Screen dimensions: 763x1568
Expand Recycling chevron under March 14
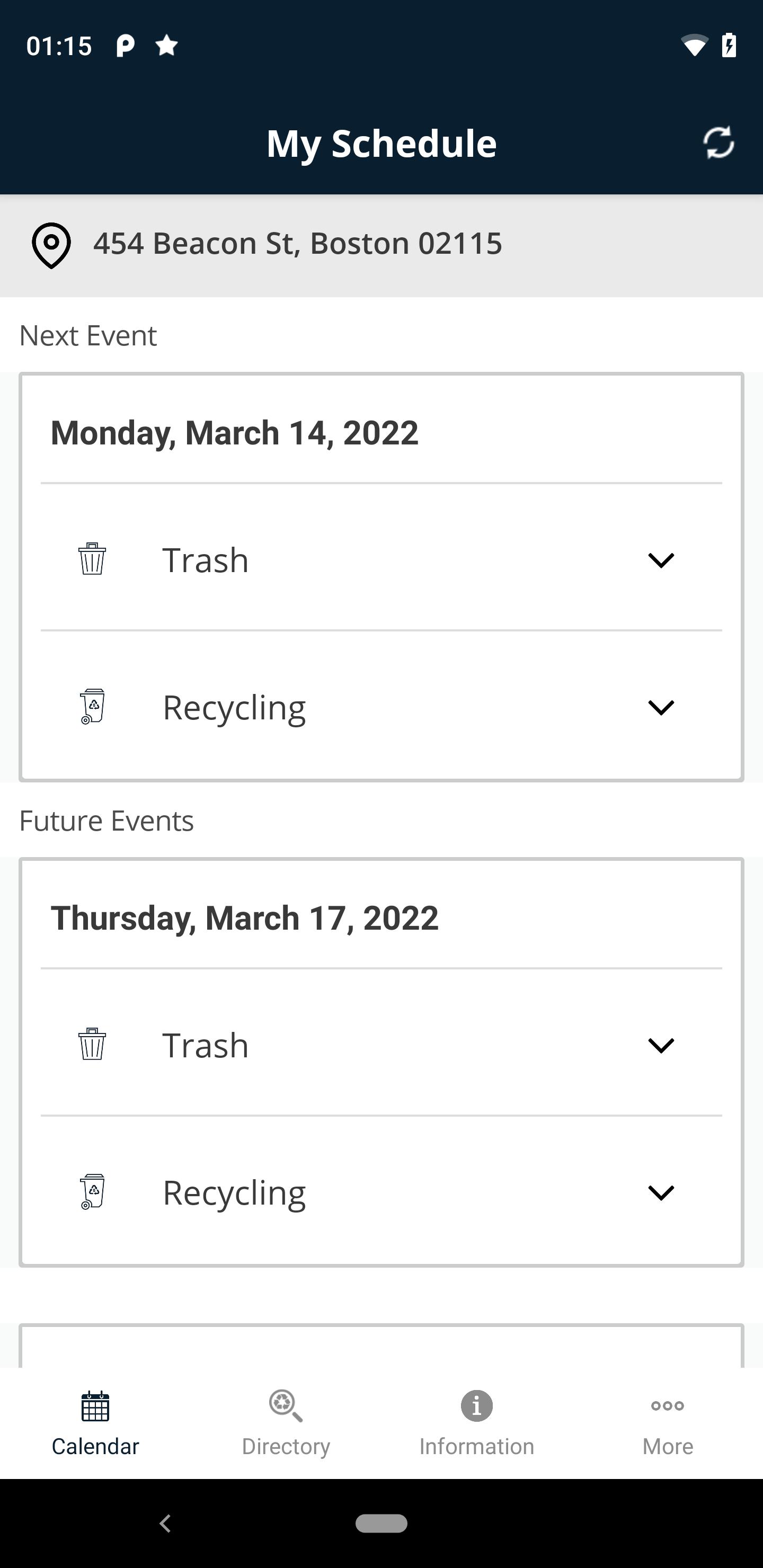click(661, 707)
